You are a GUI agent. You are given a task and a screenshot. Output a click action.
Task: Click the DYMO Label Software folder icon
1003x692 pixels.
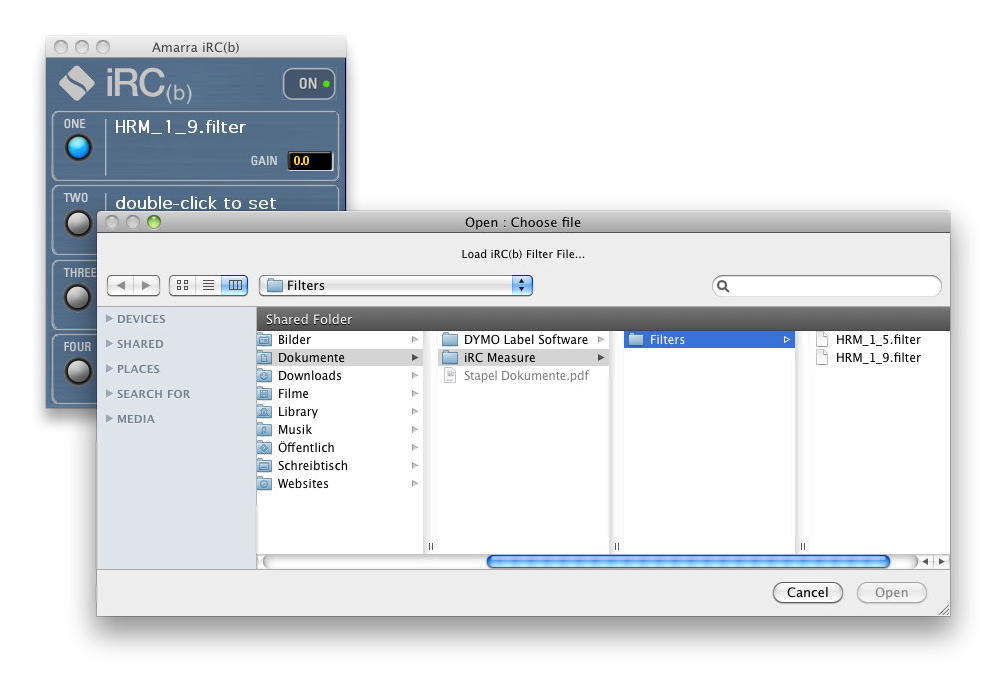click(450, 340)
